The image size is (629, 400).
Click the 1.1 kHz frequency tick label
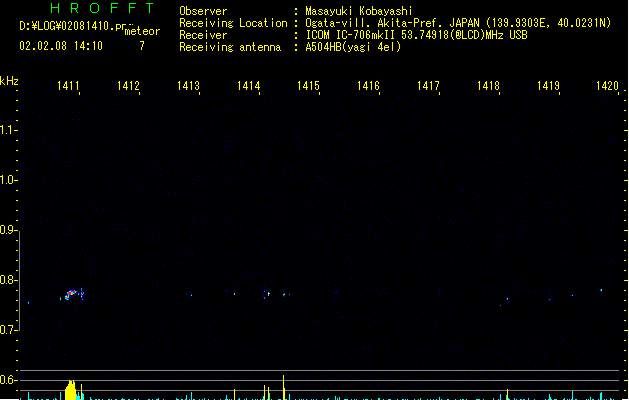pos(8,130)
